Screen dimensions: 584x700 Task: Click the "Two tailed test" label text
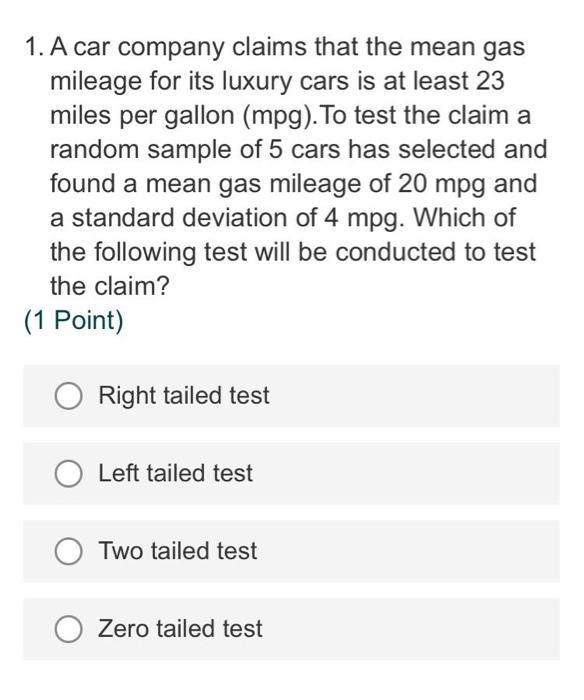(178, 551)
